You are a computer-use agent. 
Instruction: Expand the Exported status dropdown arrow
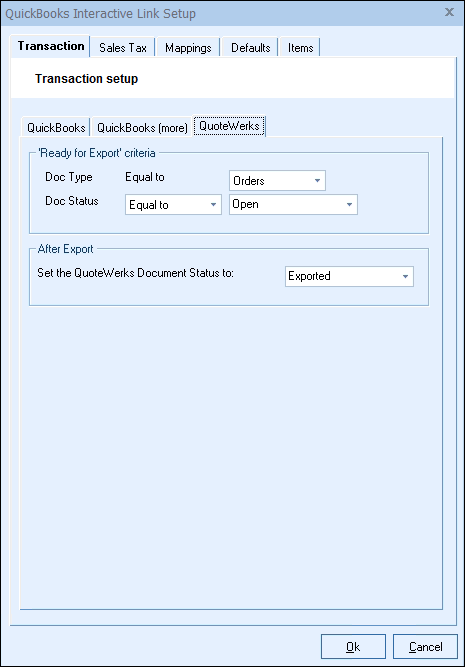(x=405, y=276)
